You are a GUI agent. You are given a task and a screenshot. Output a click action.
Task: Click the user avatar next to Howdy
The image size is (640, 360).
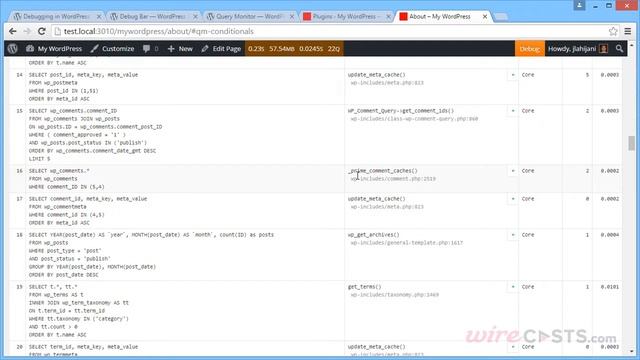(x=604, y=49)
